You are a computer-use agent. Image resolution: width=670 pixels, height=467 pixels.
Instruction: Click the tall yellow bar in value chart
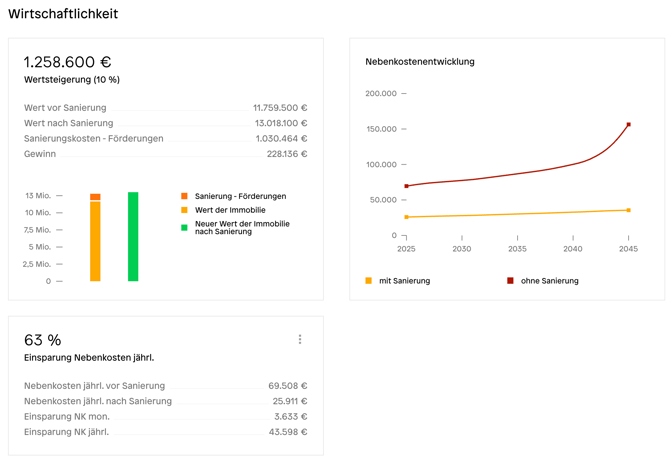point(96,241)
